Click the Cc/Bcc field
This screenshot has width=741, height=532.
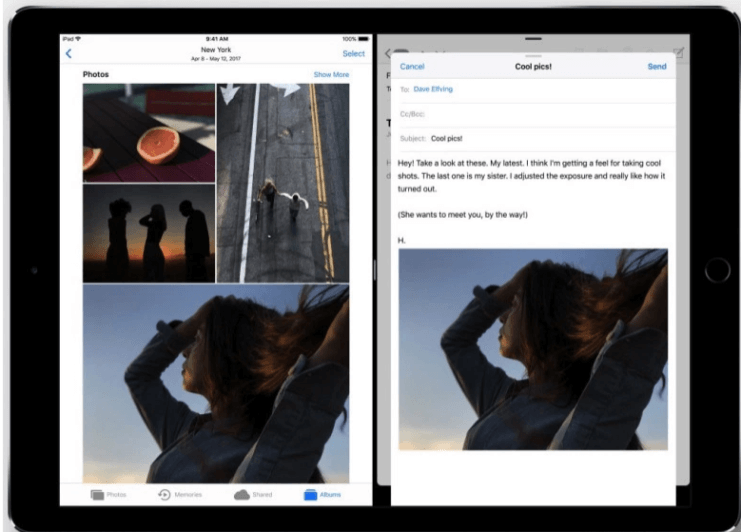point(530,114)
